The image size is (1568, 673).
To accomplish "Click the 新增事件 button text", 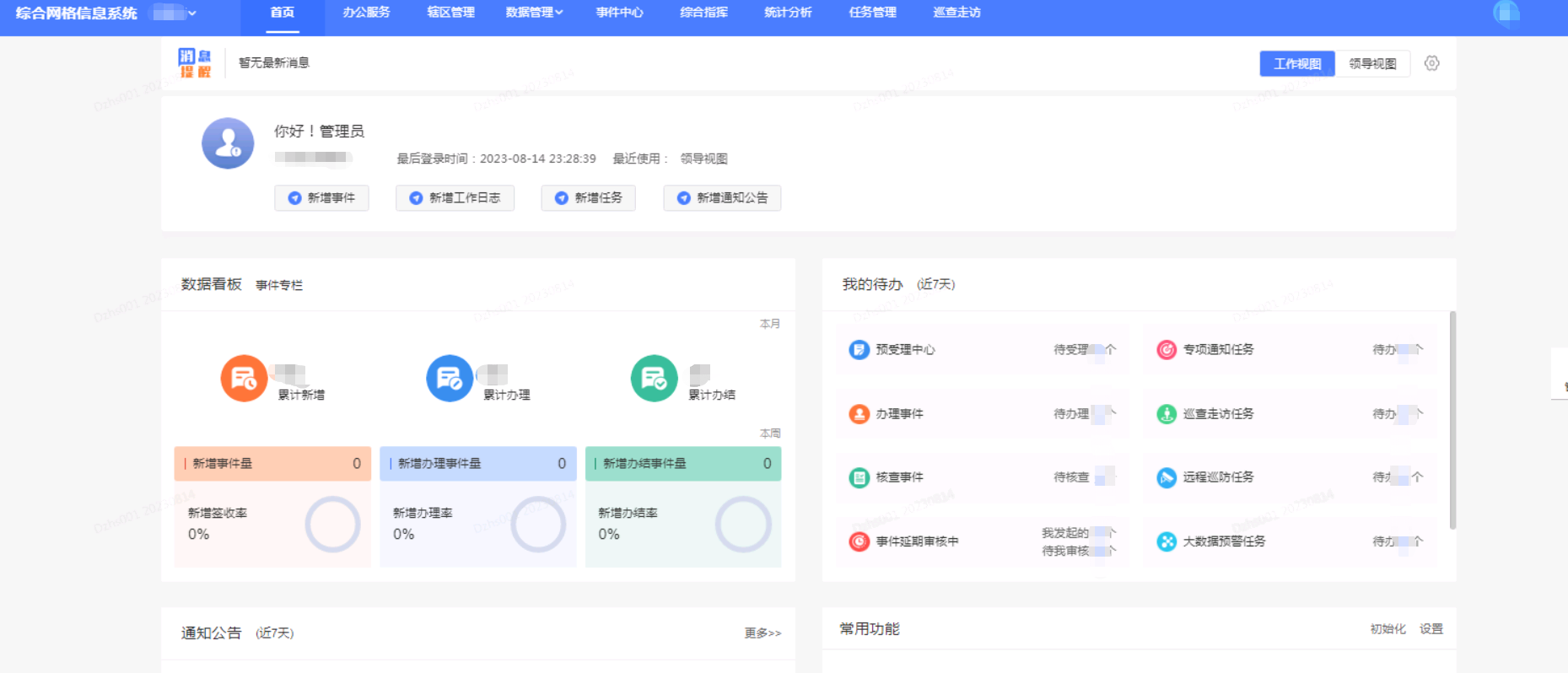I will pyautogui.click(x=331, y=198).
